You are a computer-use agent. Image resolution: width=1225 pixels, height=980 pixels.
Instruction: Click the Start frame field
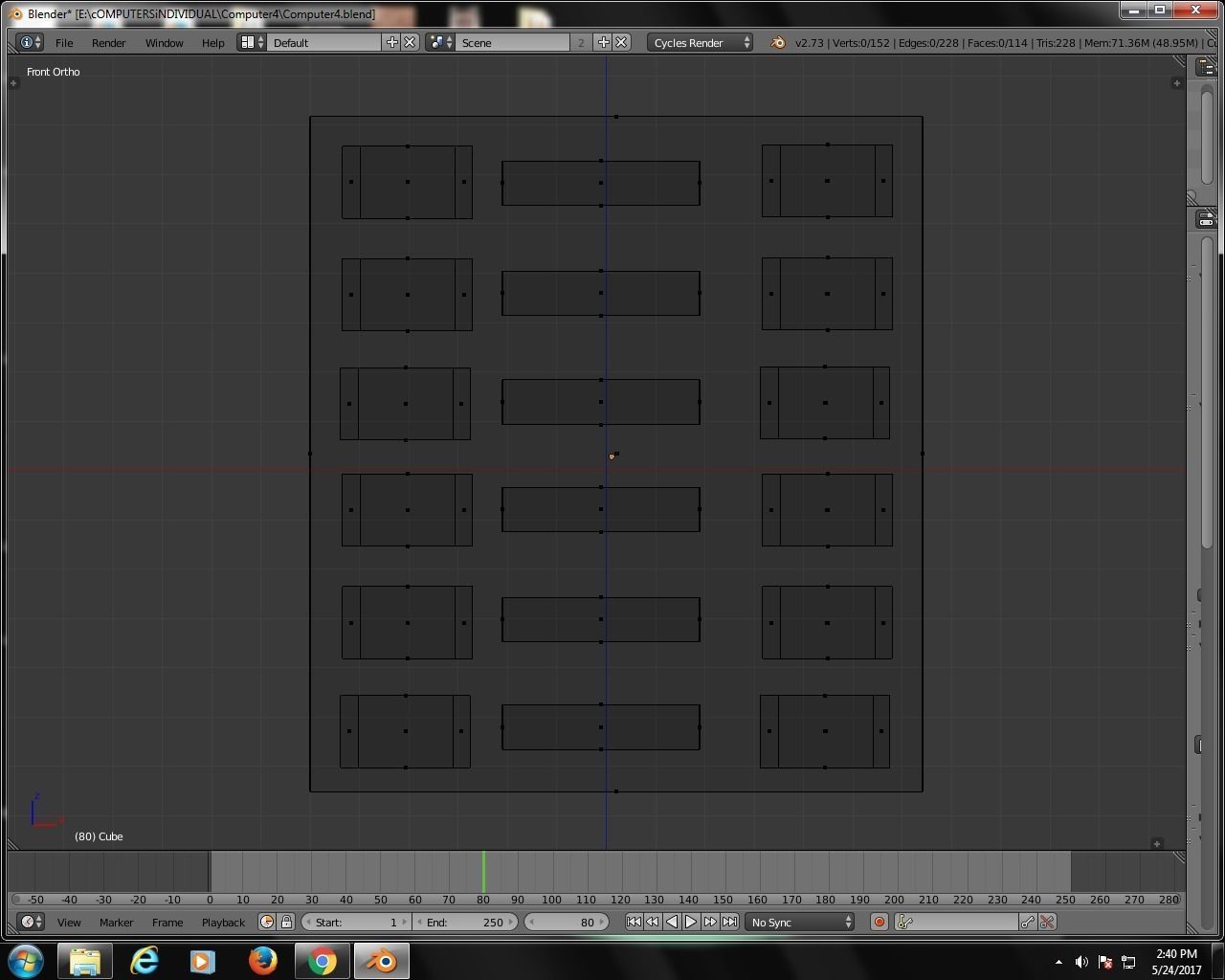[356, 922]
